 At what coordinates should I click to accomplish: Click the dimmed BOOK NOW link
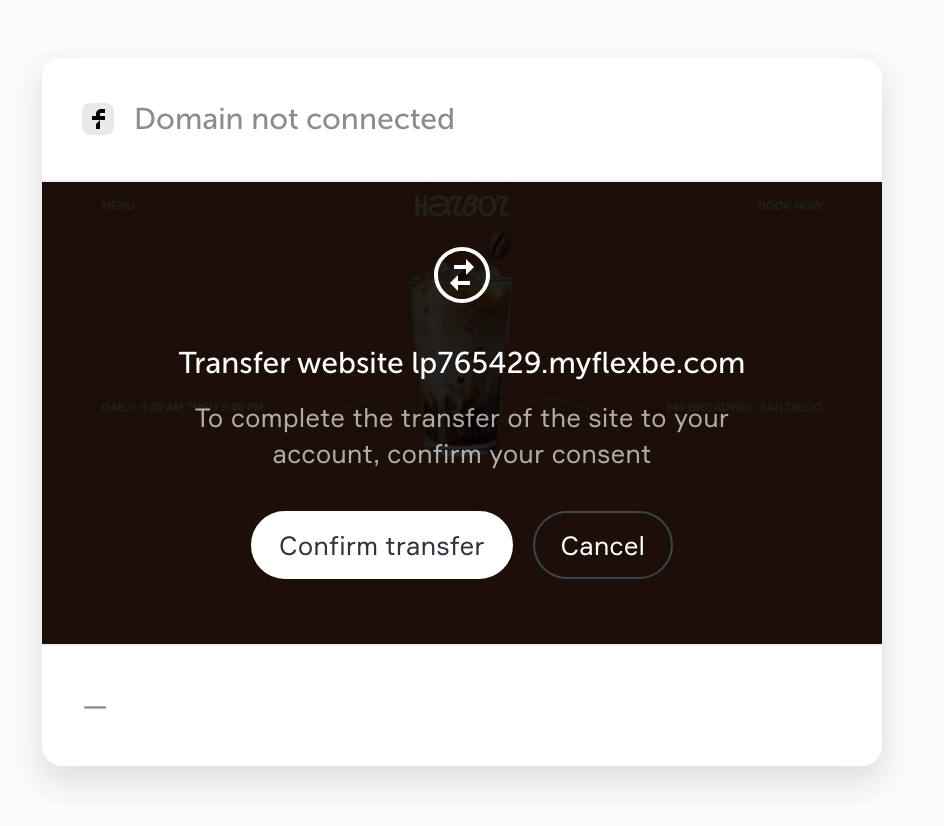pyautogui.click(x=789, y=206)
